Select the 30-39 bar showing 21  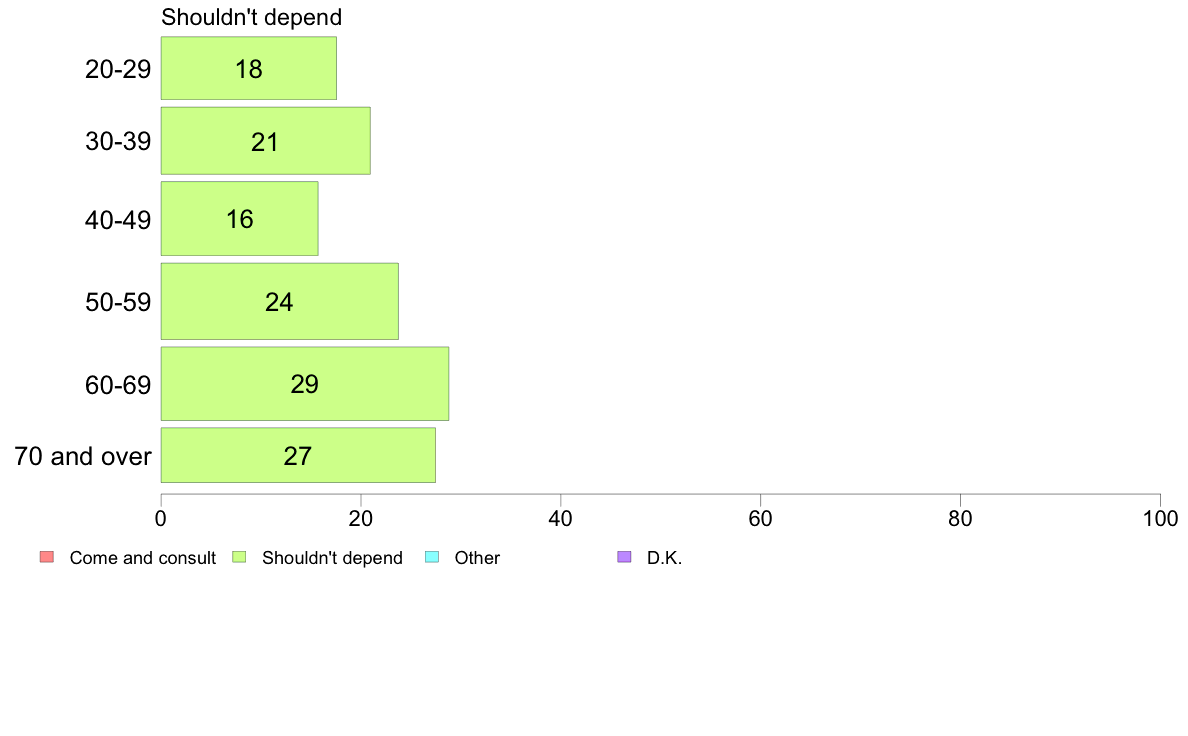click(x=265, y=141)
